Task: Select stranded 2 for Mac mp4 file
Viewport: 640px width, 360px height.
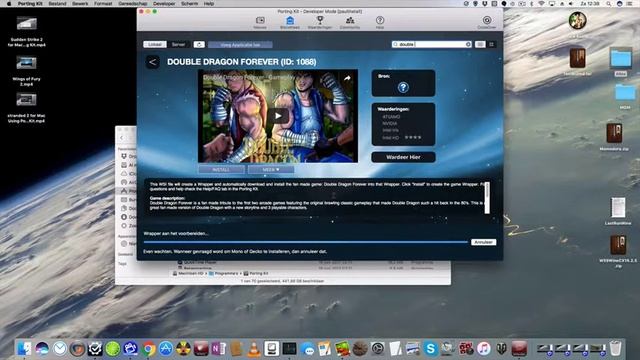Action: point(27,107)
